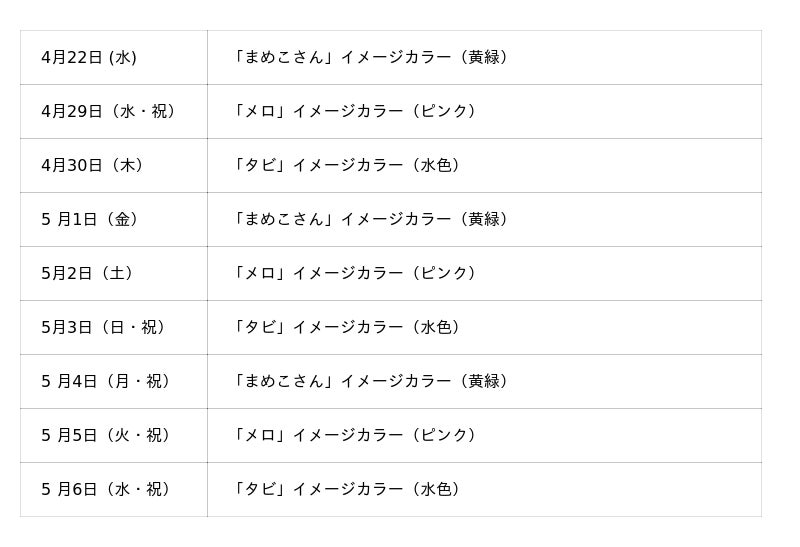800x547 pixels.
Task: Select「メロ」name in the 4月29日 row
Action: (260, 112)
